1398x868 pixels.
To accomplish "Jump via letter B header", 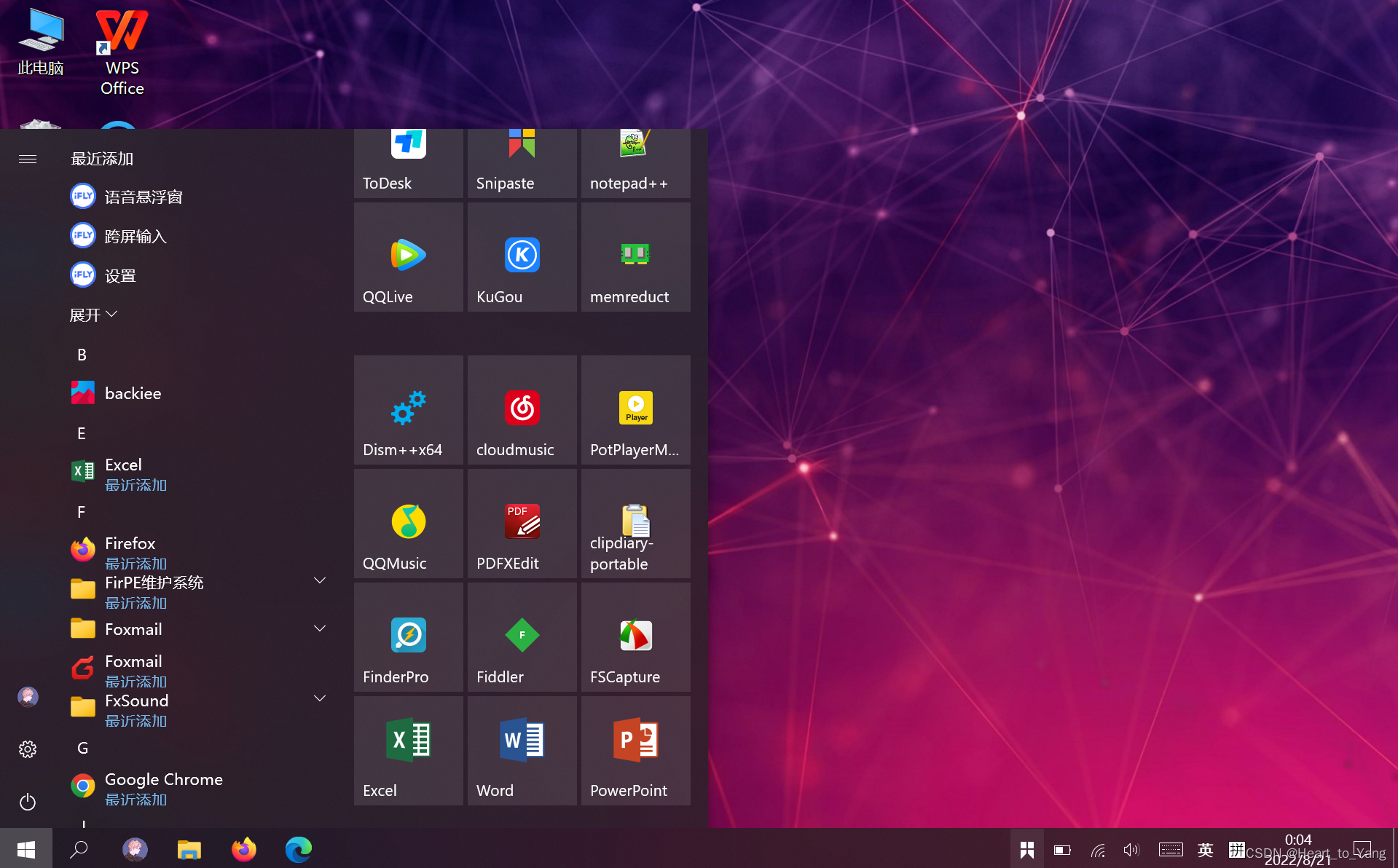I will (x=82, y=355).
